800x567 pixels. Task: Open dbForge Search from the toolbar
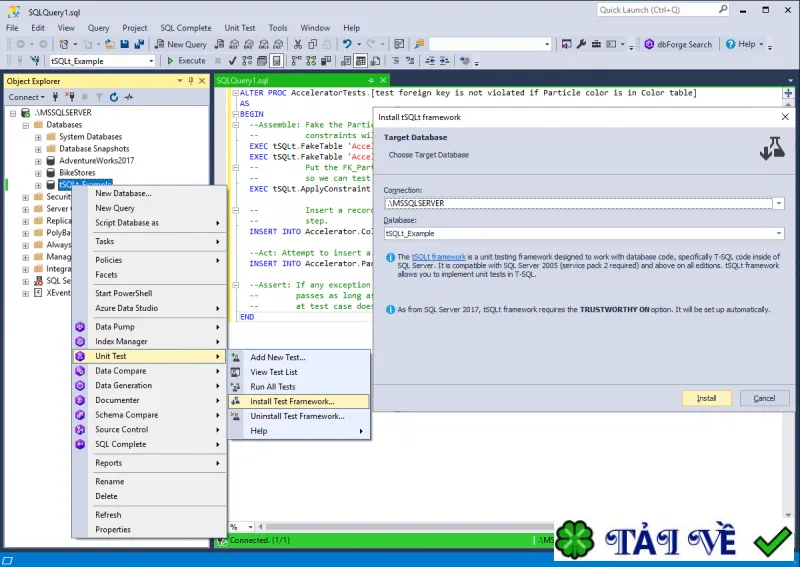tap(678, 44)
